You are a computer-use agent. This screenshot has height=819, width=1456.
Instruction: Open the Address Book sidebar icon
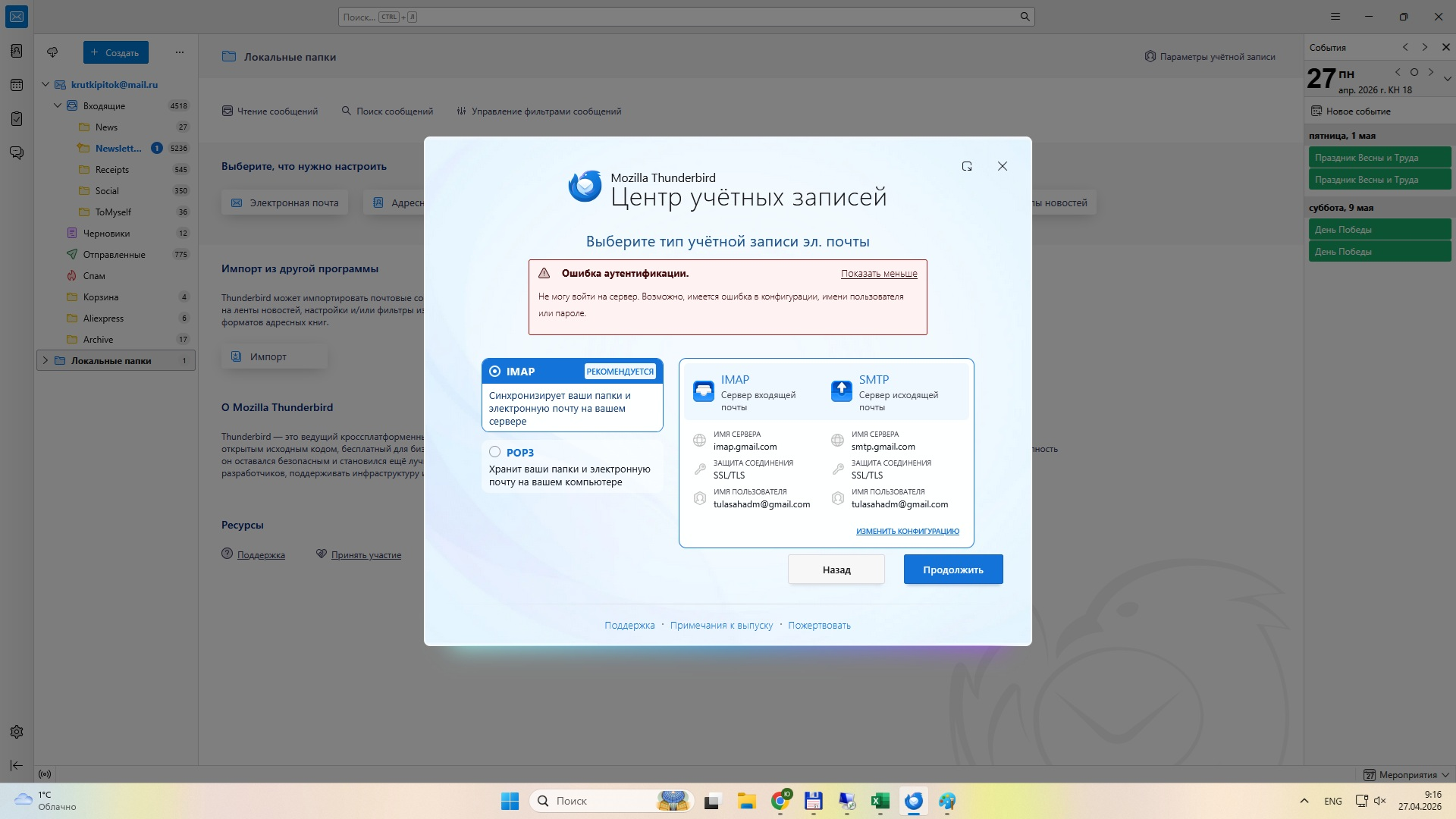(x=17, y=51)
